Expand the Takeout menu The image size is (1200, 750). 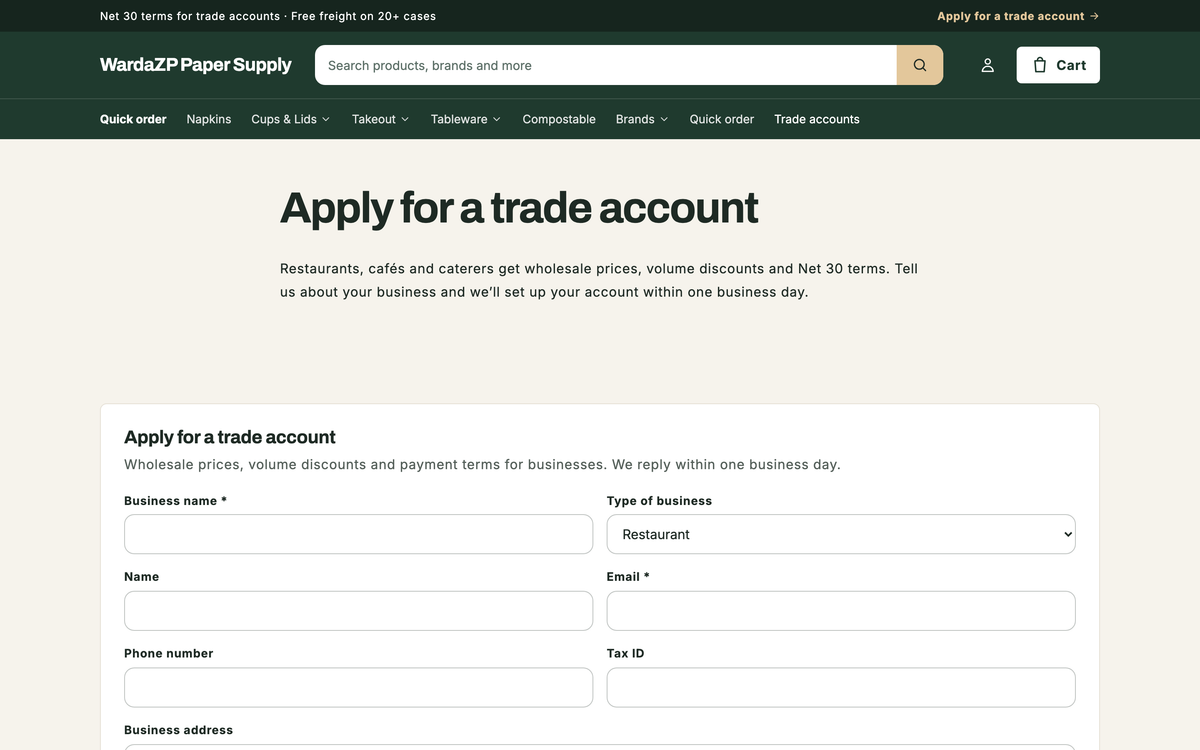[x=381, y=119]
